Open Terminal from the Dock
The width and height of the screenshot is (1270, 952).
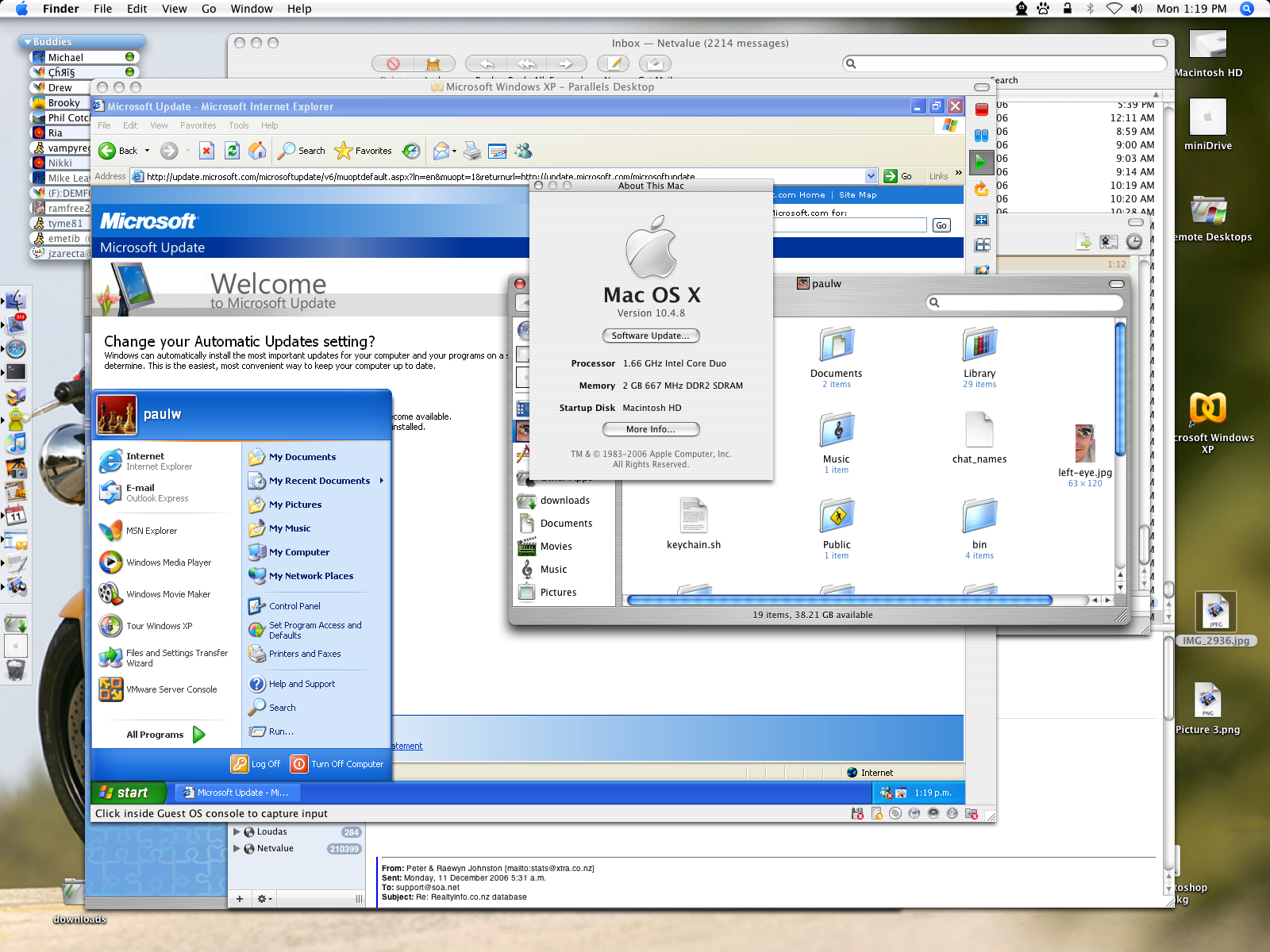[x=16, y=372]
